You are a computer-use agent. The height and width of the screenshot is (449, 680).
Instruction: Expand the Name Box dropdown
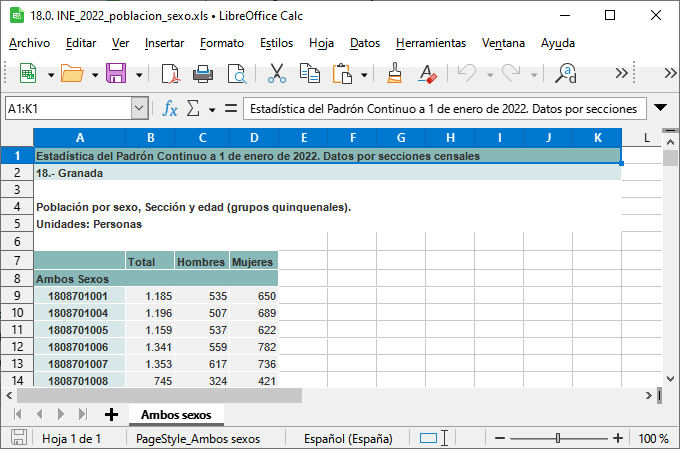pyautogui.click(x=139, y=108)
